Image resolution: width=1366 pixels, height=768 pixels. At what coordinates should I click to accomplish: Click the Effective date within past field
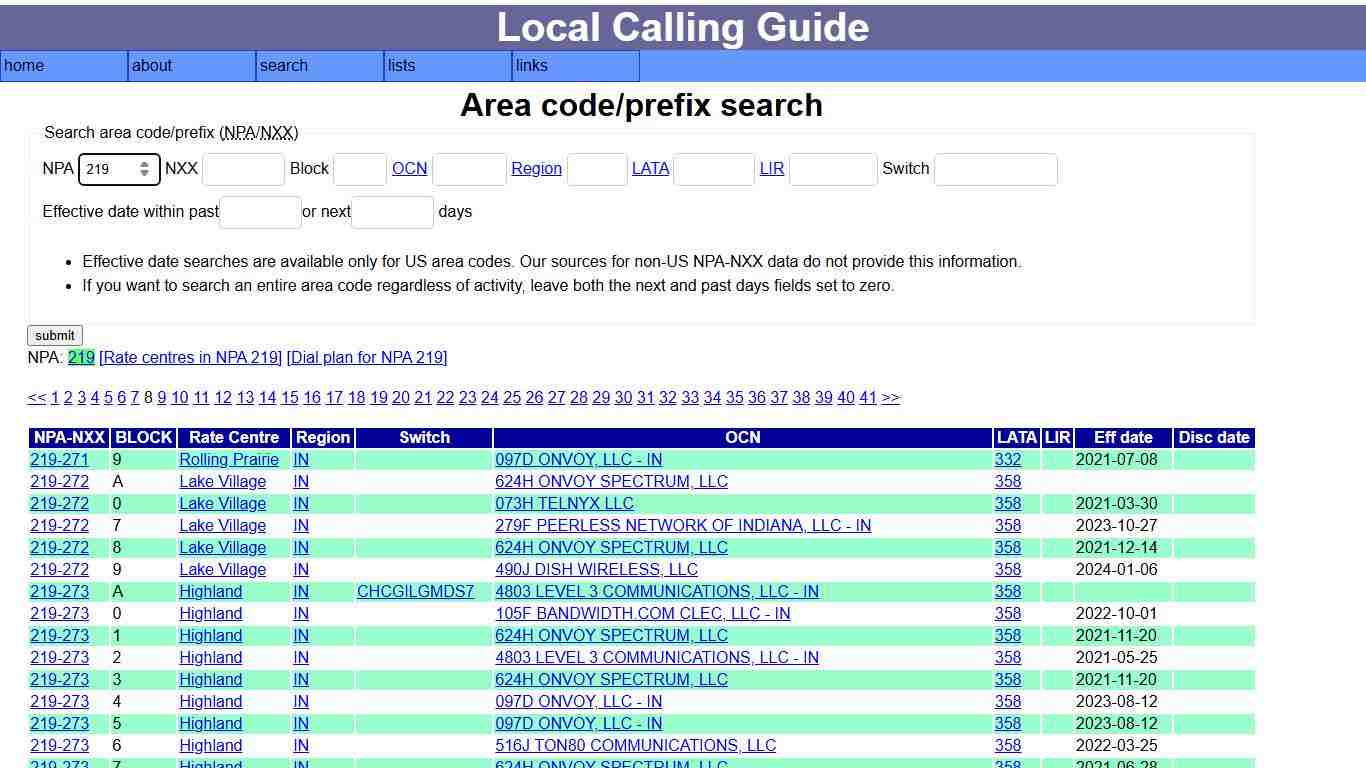point(259,212)
